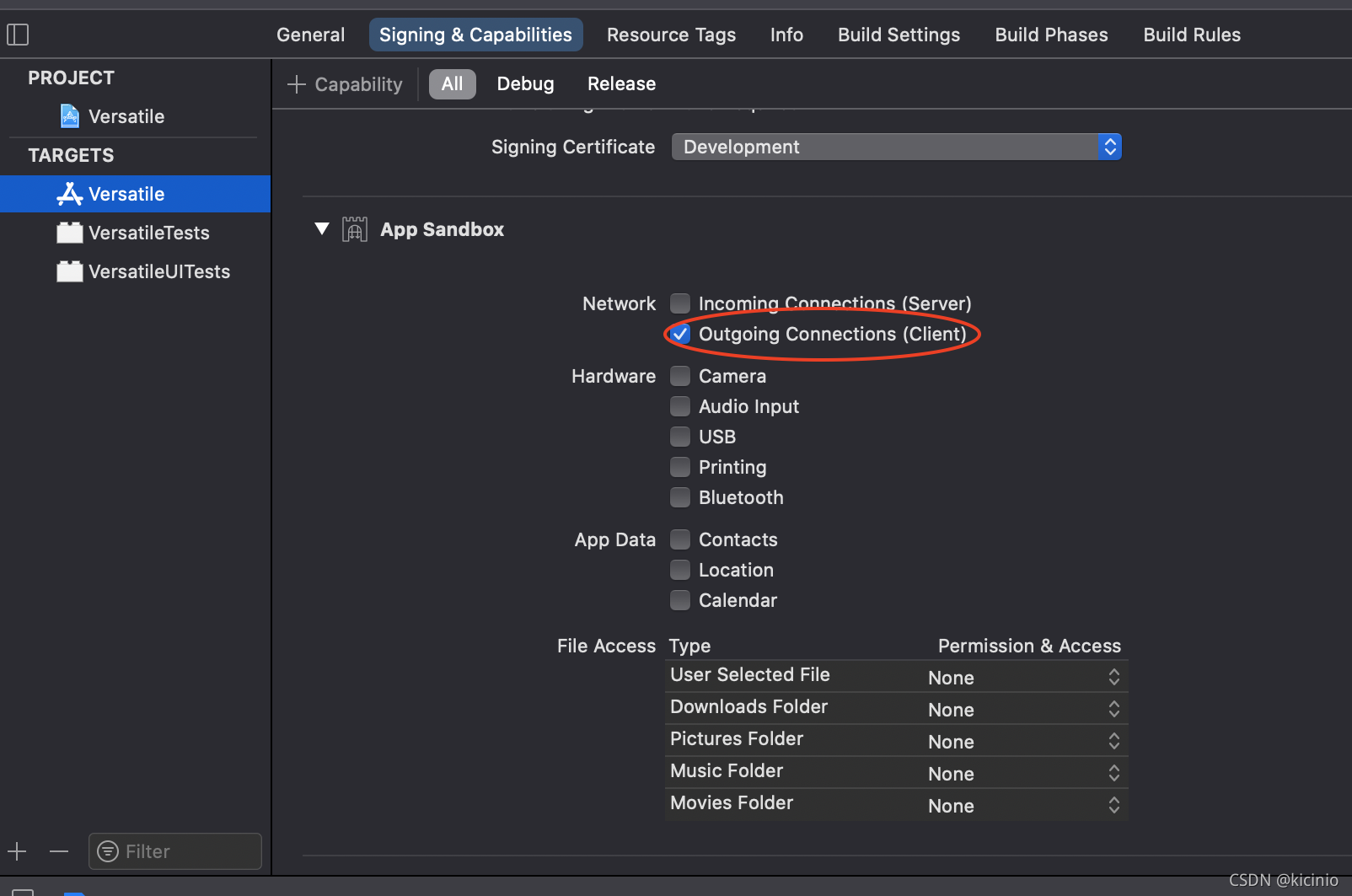Screen dimensions: 1352x896
Task: Enable the Calendar checkbox
Action: coord(680,600)
